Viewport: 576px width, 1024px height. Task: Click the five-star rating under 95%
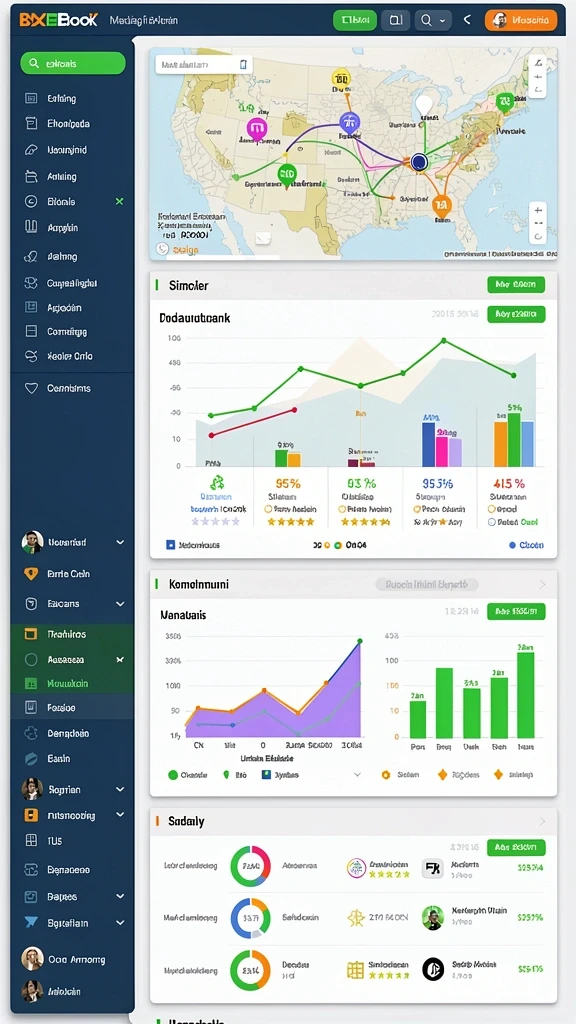(x=290, y=522)
